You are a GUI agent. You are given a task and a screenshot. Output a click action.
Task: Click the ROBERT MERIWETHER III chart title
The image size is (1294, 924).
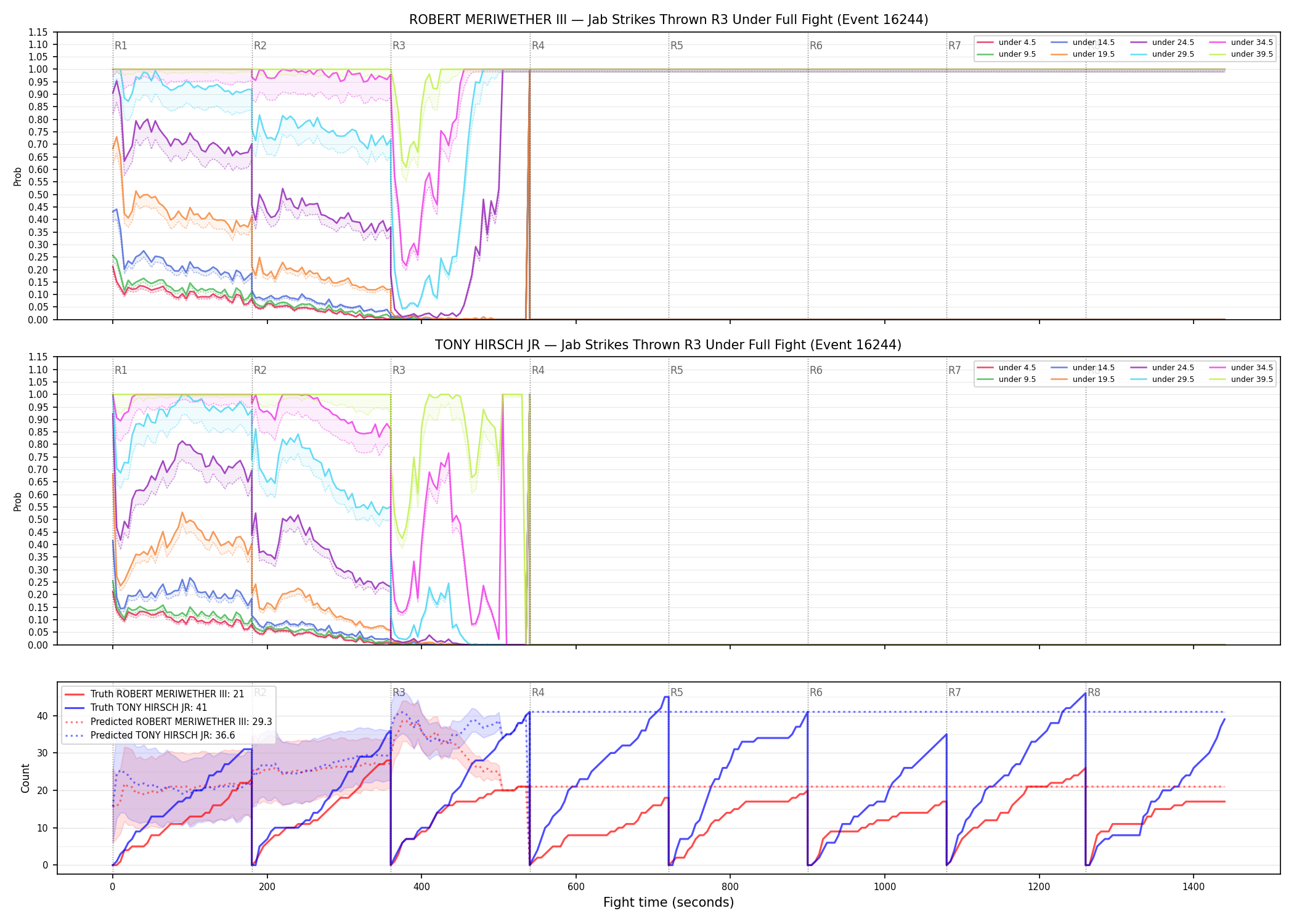tap(669, 20)
